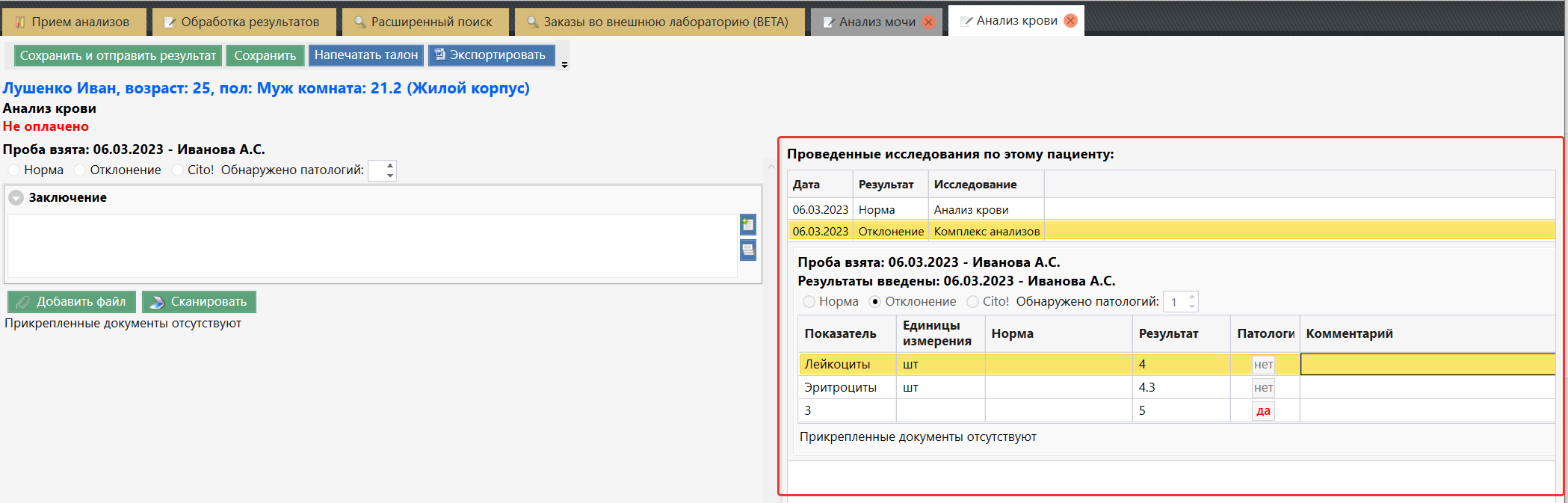
Task: Select Отклонение radio in left form
Action: click(80, 170)
